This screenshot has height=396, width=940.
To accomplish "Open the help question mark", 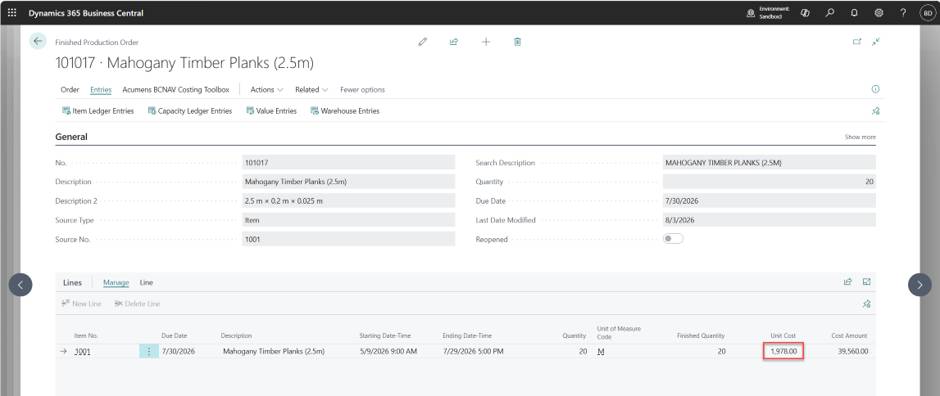I will (x=903, y=13).
